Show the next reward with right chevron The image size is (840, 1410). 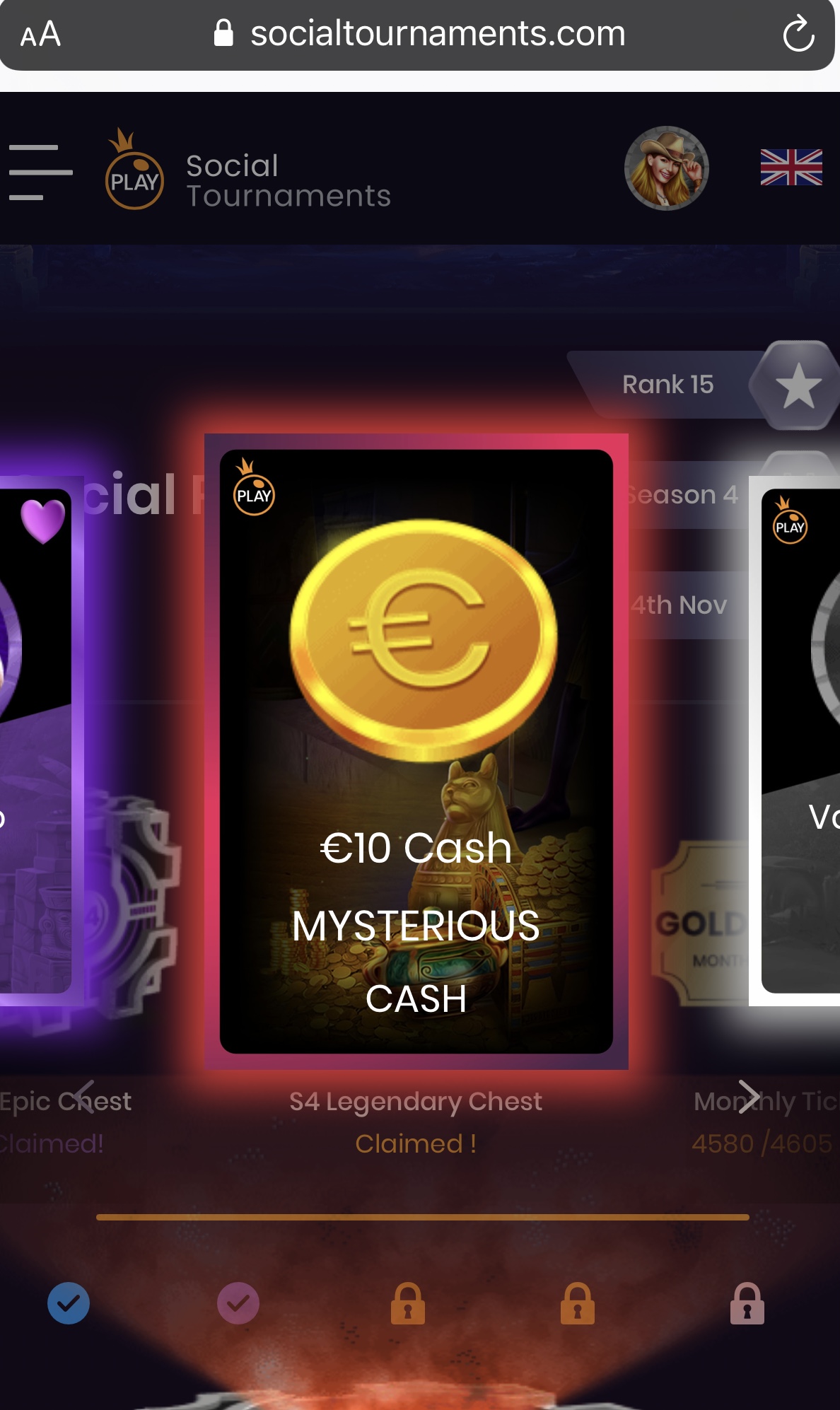749,1097
